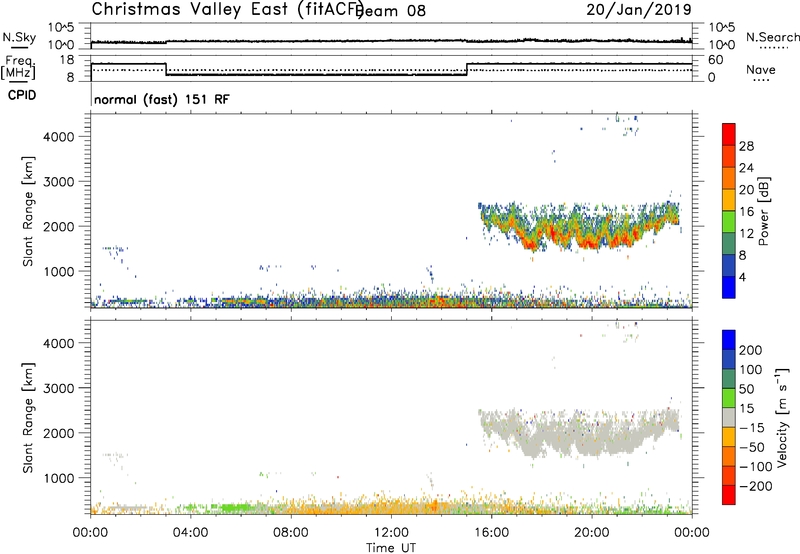Click the "28" Power colorbar value
This screenshot has height=554, width=800.
(746, 146)
